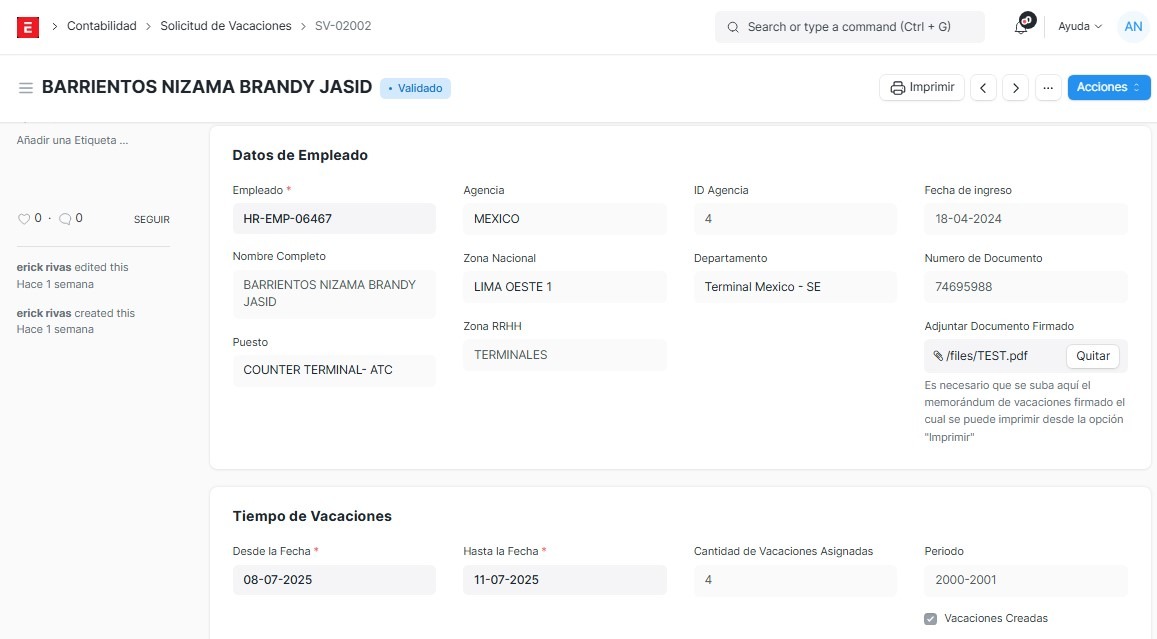
Task: Open the notifications bell
Action: [1021, 27]
